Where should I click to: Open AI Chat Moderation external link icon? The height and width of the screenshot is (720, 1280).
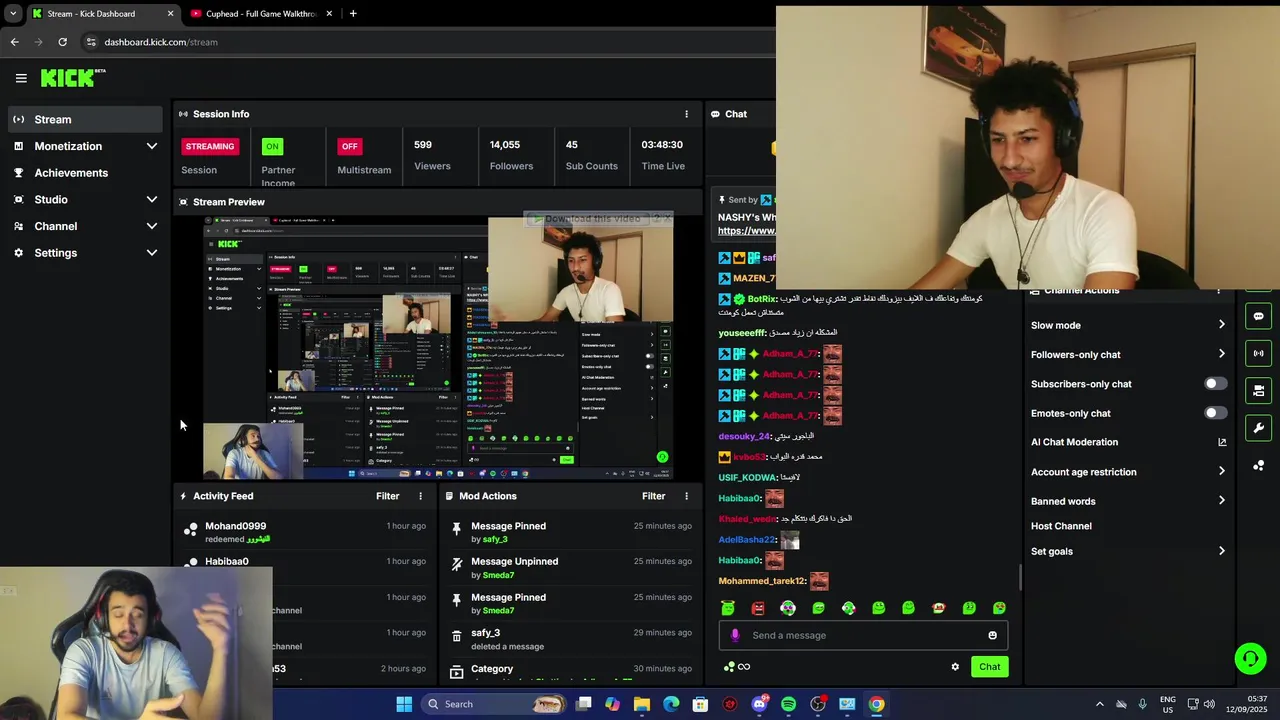[1222, 442]
